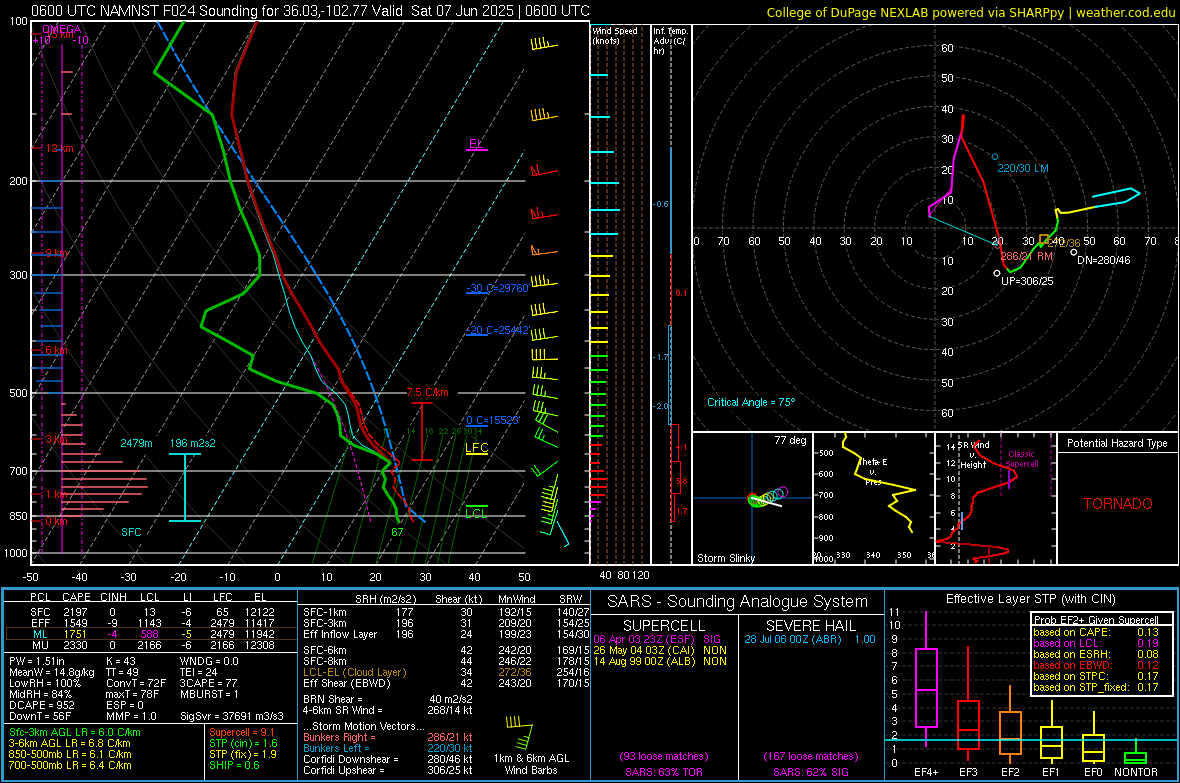The image size is (1180, 783).
Task: Click the '286/21 RM' hodograph label
Action: point(1026,256)
